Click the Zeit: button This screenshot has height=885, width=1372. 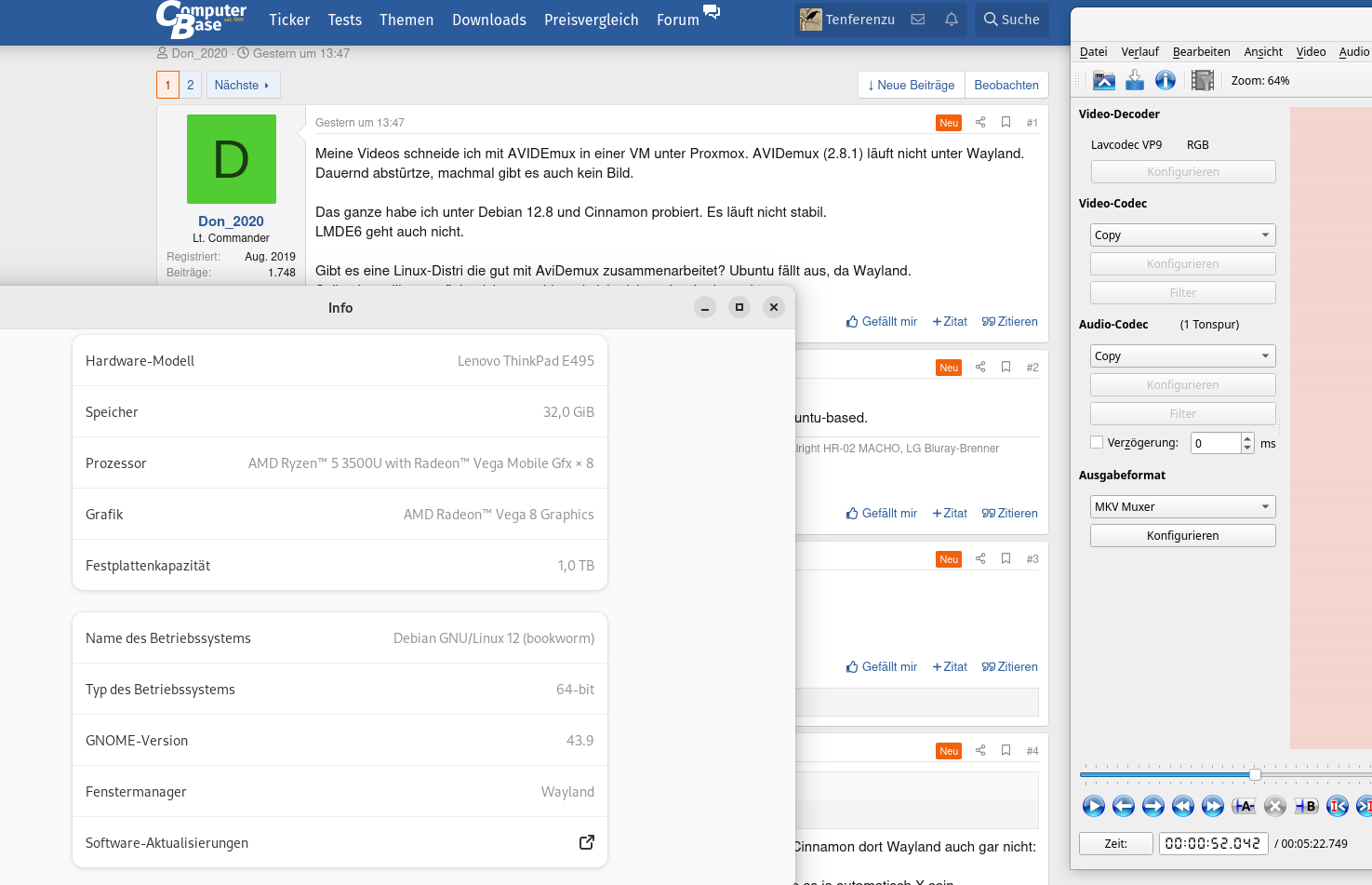[x=1116, y=843]
